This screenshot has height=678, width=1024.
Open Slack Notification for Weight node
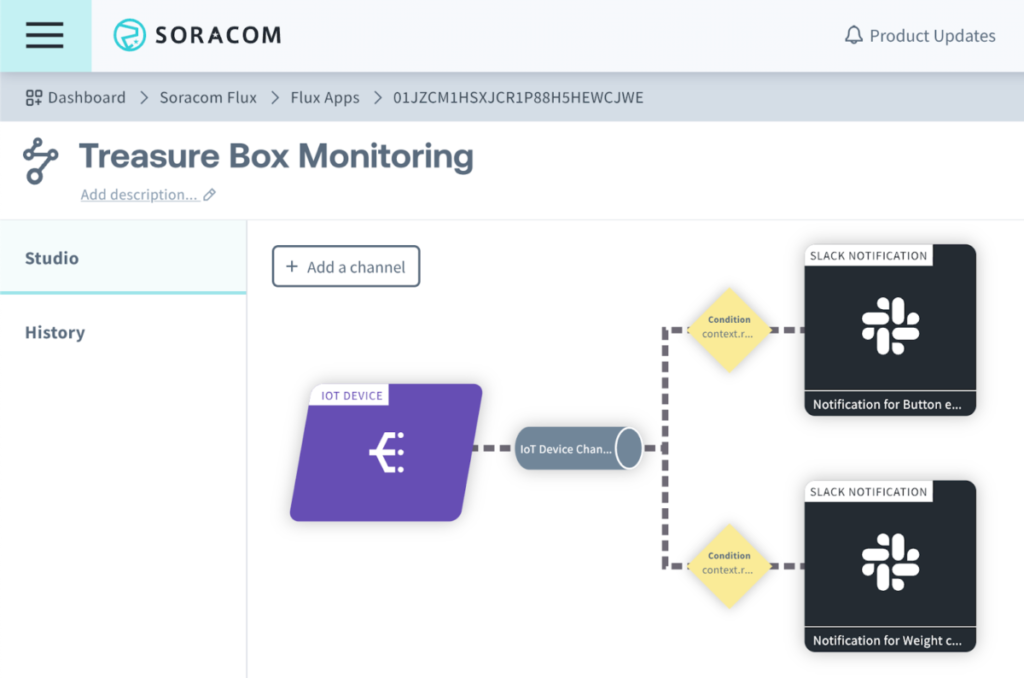click(x=890, y=565)
